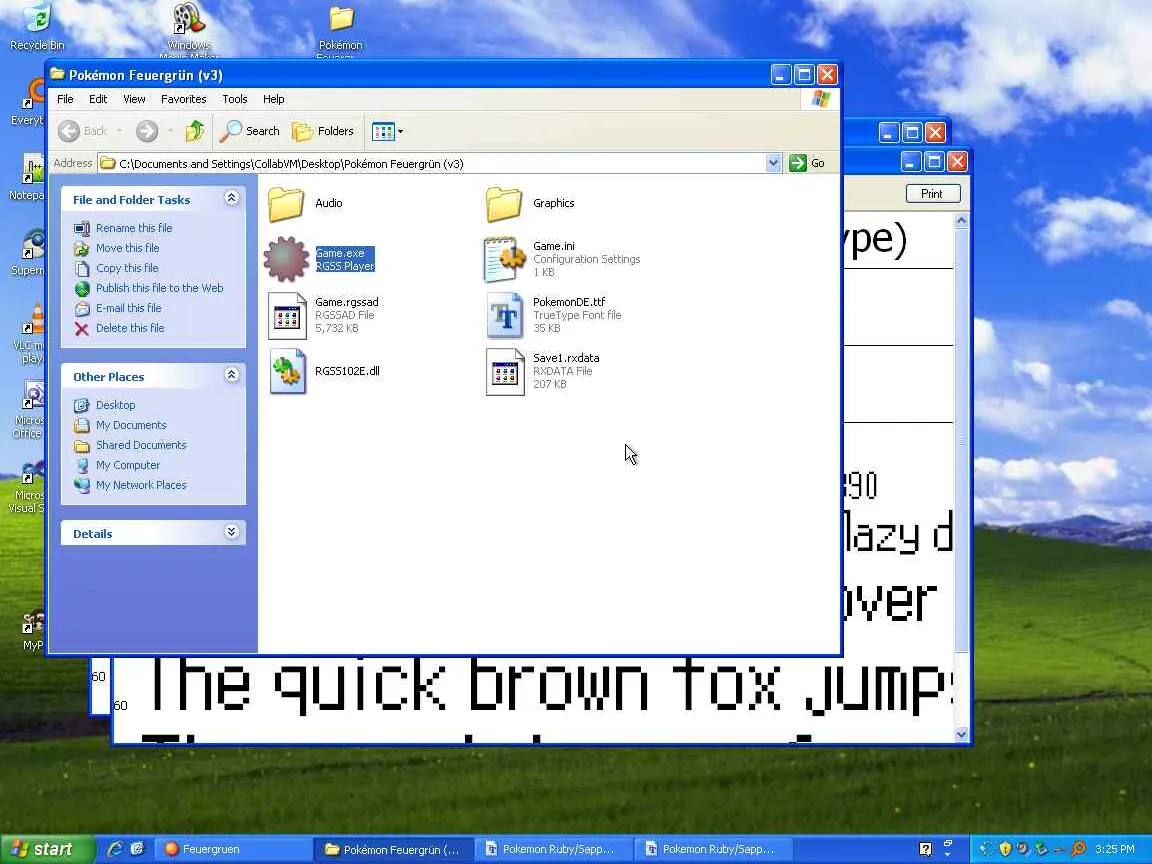Viewport: 1152px width, 864px height.
Task: Click Move this file link
Action: click(x=127, y=248)
